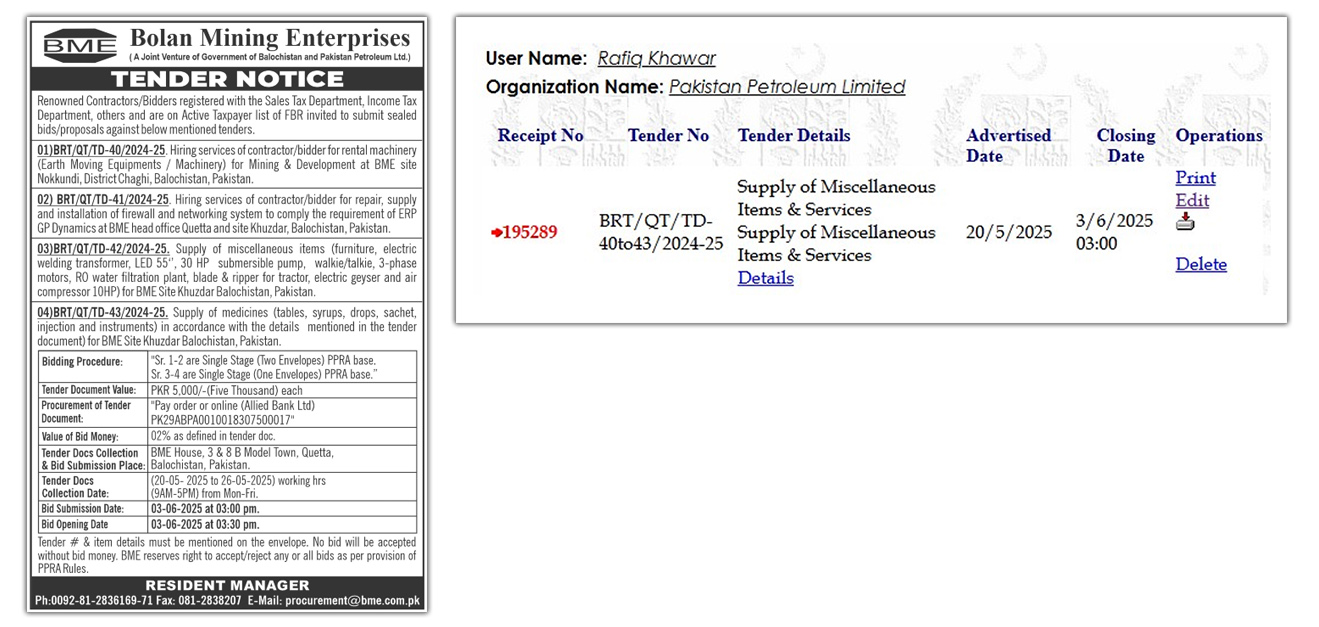
Task: Click the TENDER NOTICE banner
Action: click(x=227, y=79)
